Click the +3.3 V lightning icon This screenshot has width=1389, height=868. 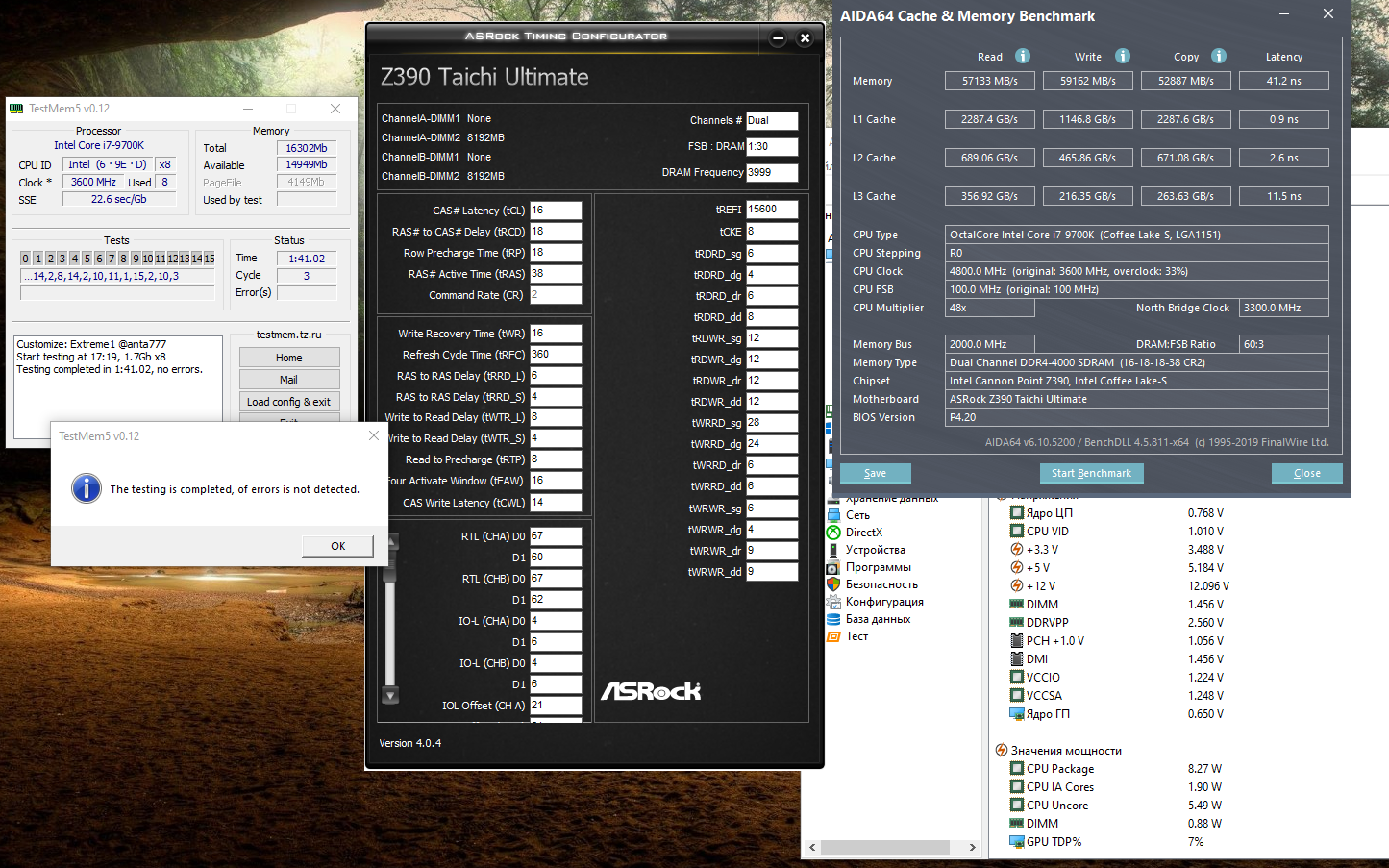pos(1016,550)
